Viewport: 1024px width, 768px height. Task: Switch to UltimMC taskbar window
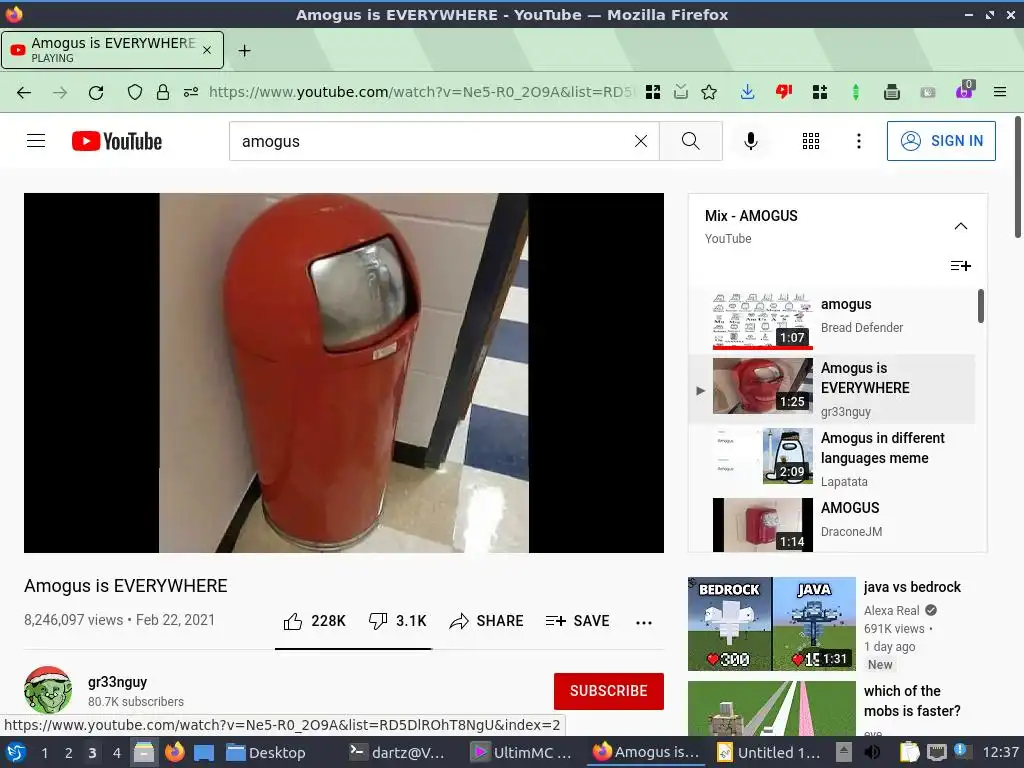(522, 753)
